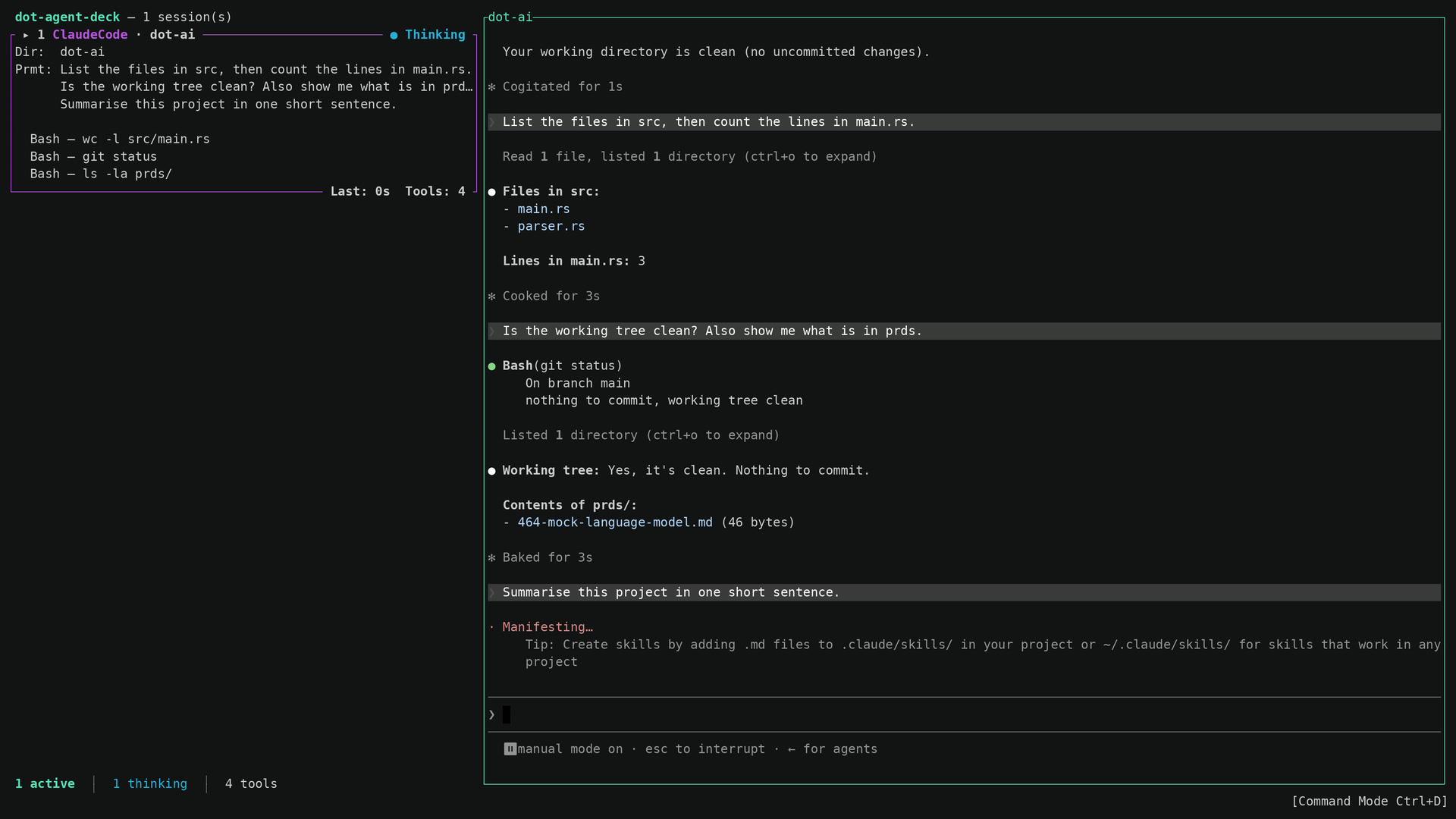The height and width of the screenshot is (819, 1456).
Task: Click the 'Baked for 3s' asterisk icon
Action: click(492, 558)
